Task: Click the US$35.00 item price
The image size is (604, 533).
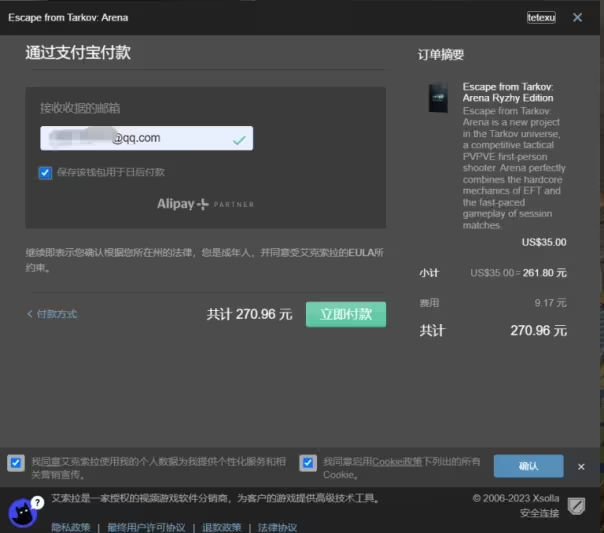Action: point(544,242)
